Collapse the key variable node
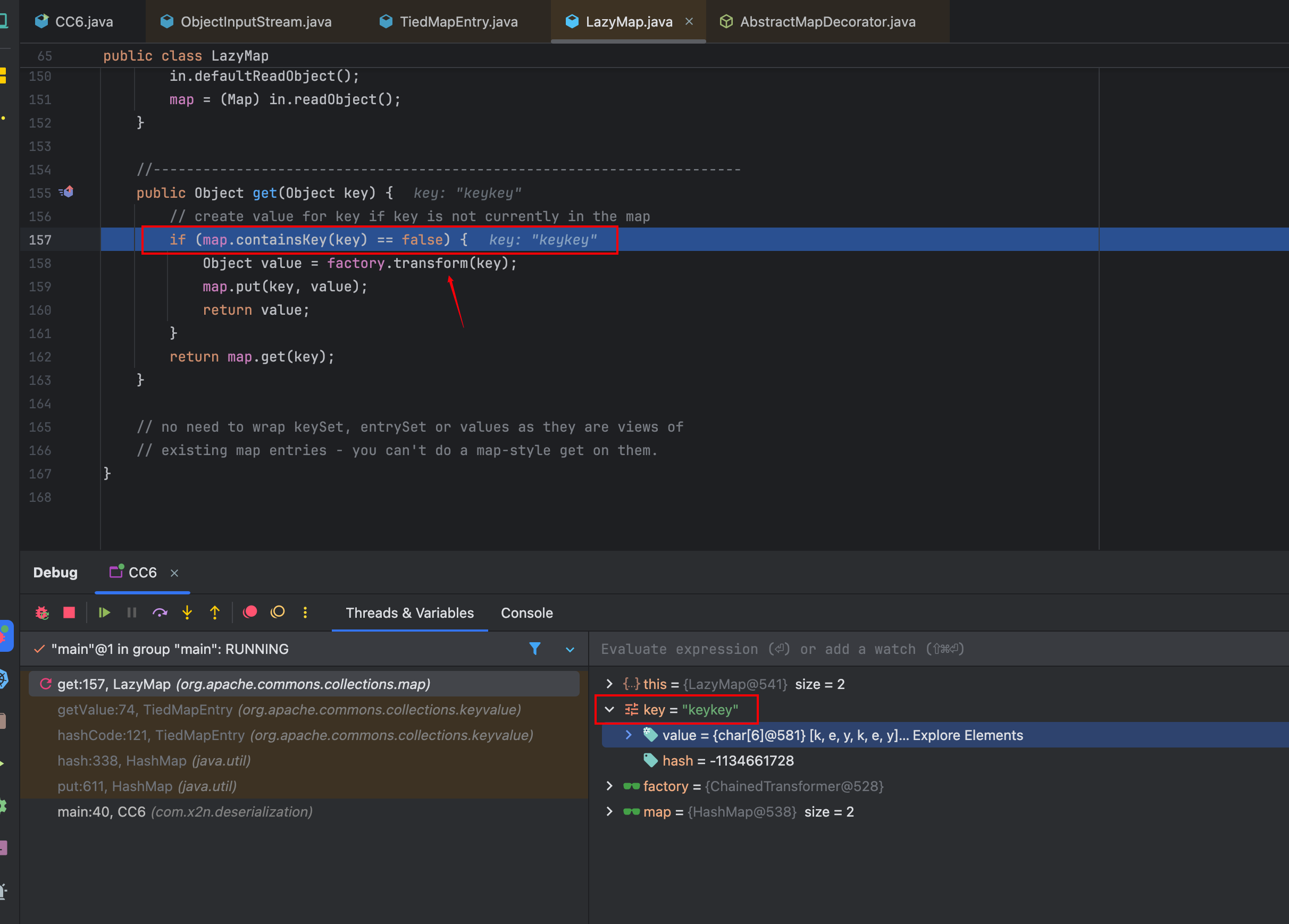 [610, 709]
